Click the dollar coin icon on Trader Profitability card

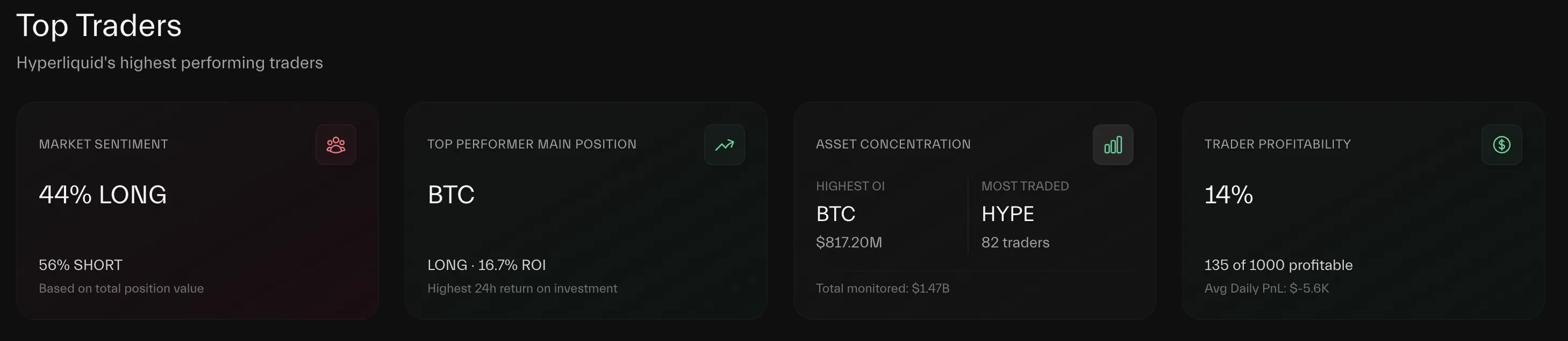click(x=1502, y=145)
